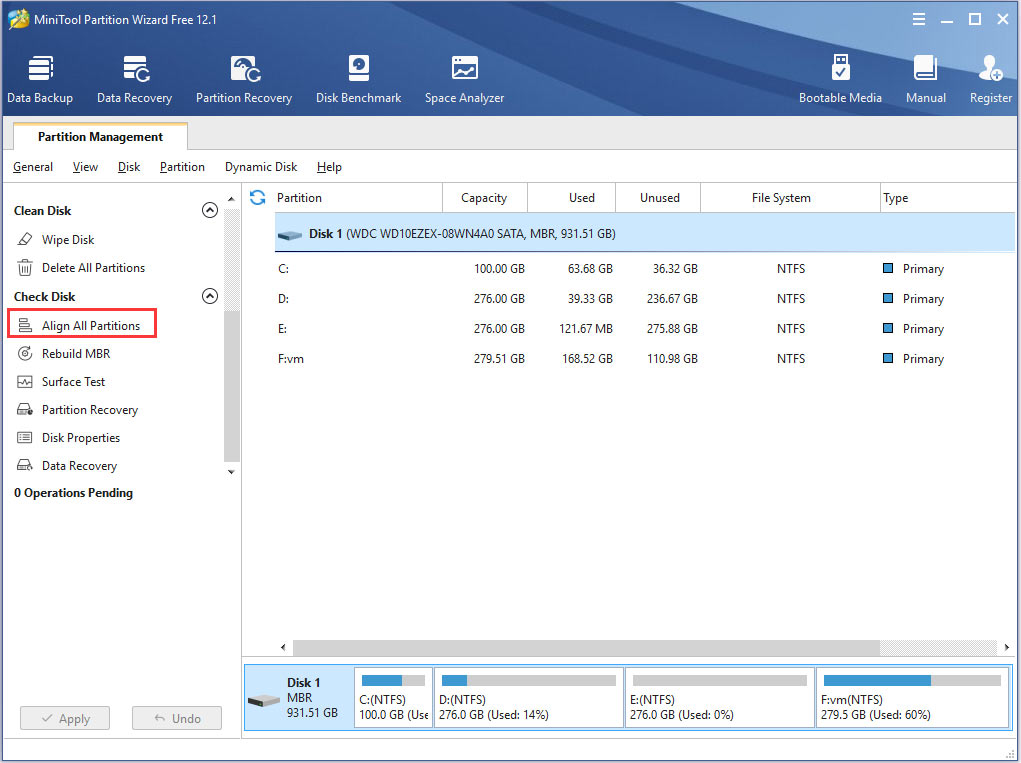Click the Delete All Partitions trash icon

tap(25, 268)
